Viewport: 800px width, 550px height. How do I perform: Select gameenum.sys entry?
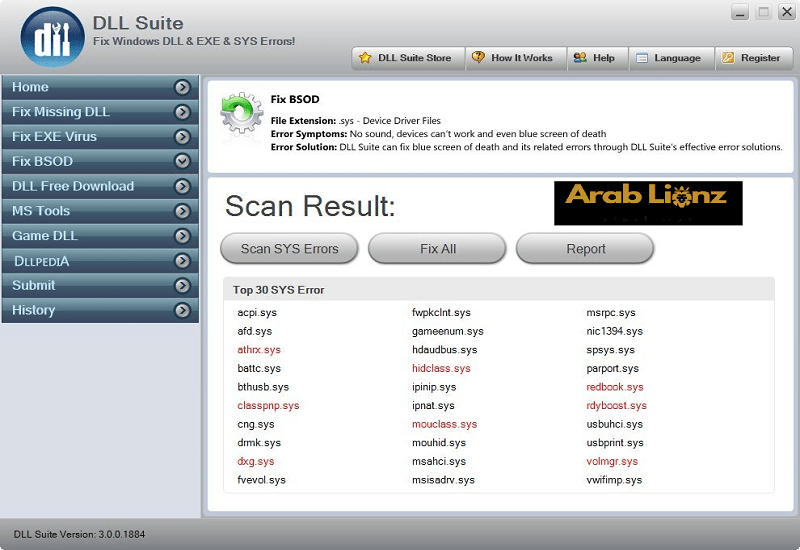pyautogui.click(x=448, y=331)
